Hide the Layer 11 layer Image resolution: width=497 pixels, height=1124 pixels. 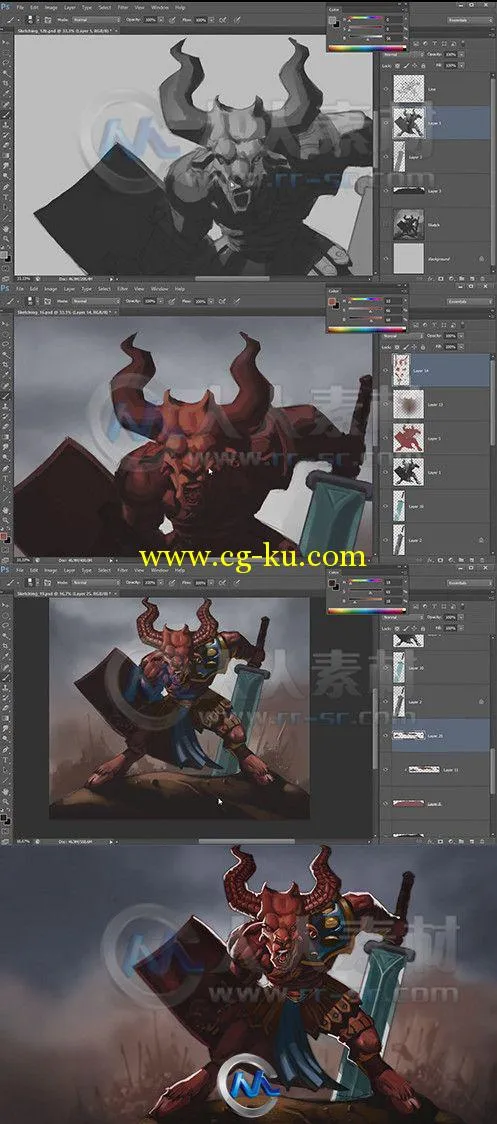(386, 769)
